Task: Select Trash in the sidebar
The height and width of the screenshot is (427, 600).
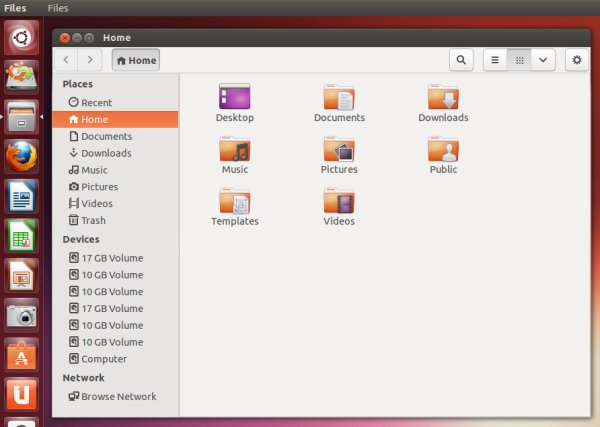Action: point(93,220)
